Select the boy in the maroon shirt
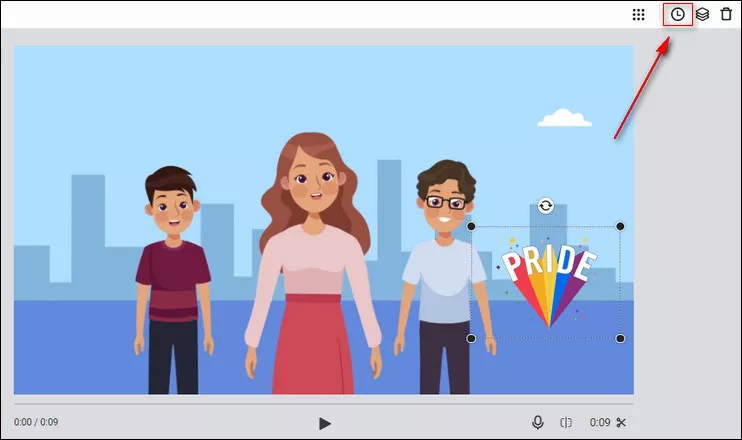This screenshot has height=440, width=742. coord(173,279)
